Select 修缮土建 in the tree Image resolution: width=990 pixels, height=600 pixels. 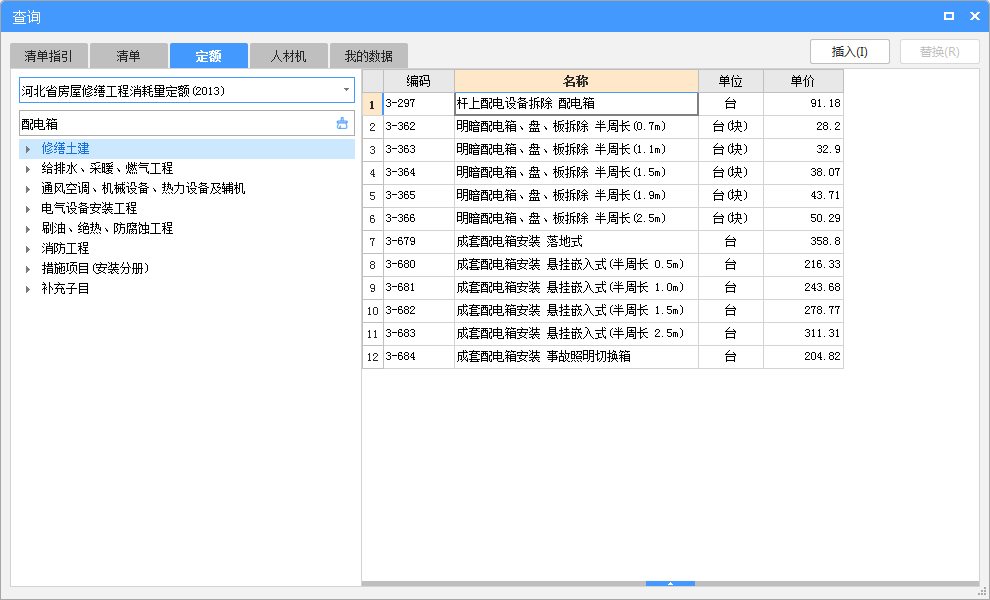[x=66, y=148]
